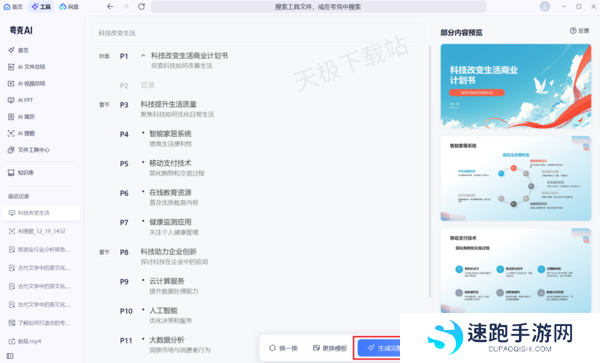This screenshot has height=363, width=600.
Task: Focus the top search field 搜索工具文件
Action: [318, 7]
